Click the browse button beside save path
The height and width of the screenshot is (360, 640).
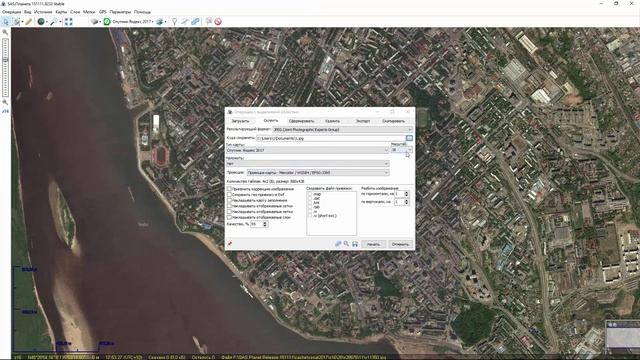point(409,138)
